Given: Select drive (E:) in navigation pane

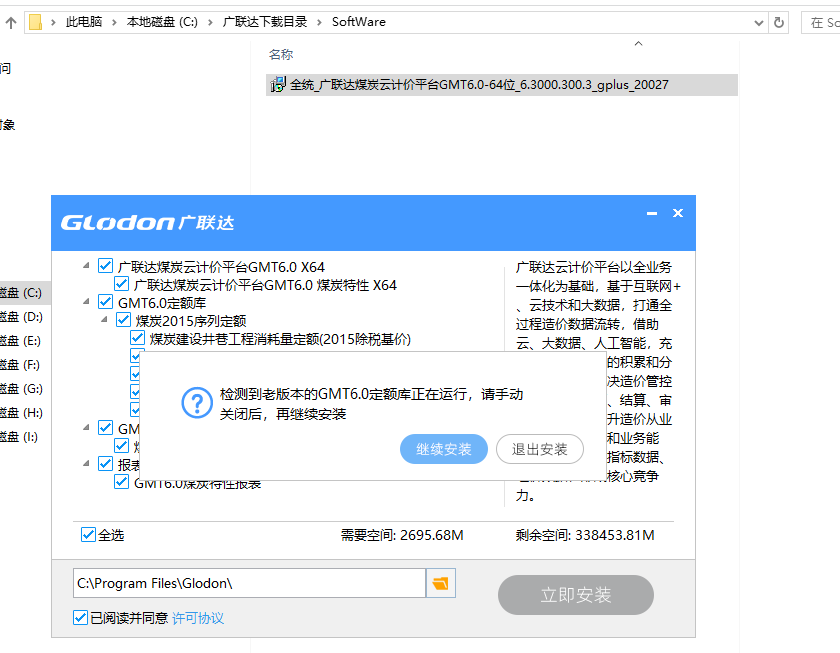Looking at the screenshot, I should pos(20,341).
